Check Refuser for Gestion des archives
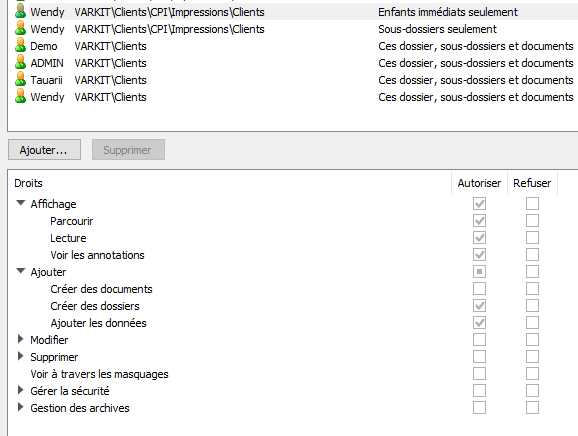The width and height of the screenshot is (578, 436). (x=532, y=408)
